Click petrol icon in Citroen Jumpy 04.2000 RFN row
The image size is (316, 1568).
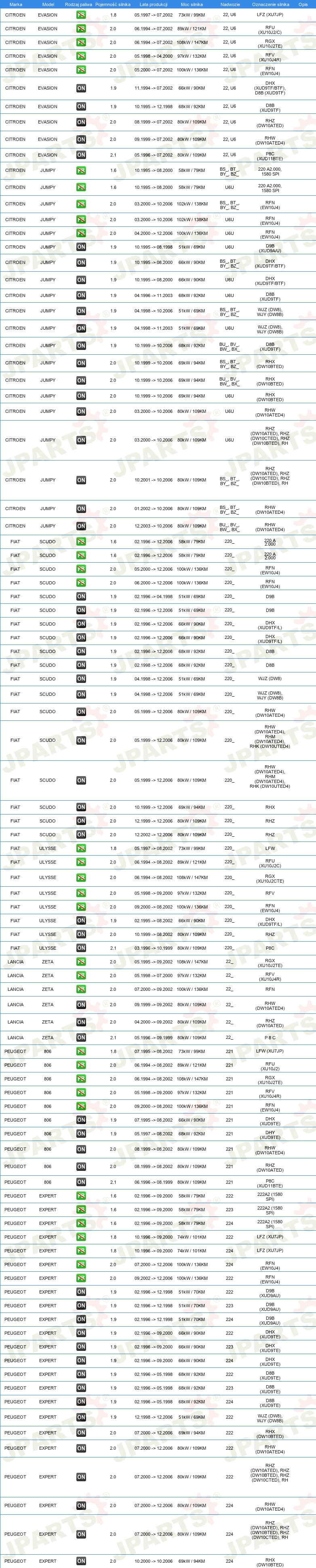[x=81, y=233]
